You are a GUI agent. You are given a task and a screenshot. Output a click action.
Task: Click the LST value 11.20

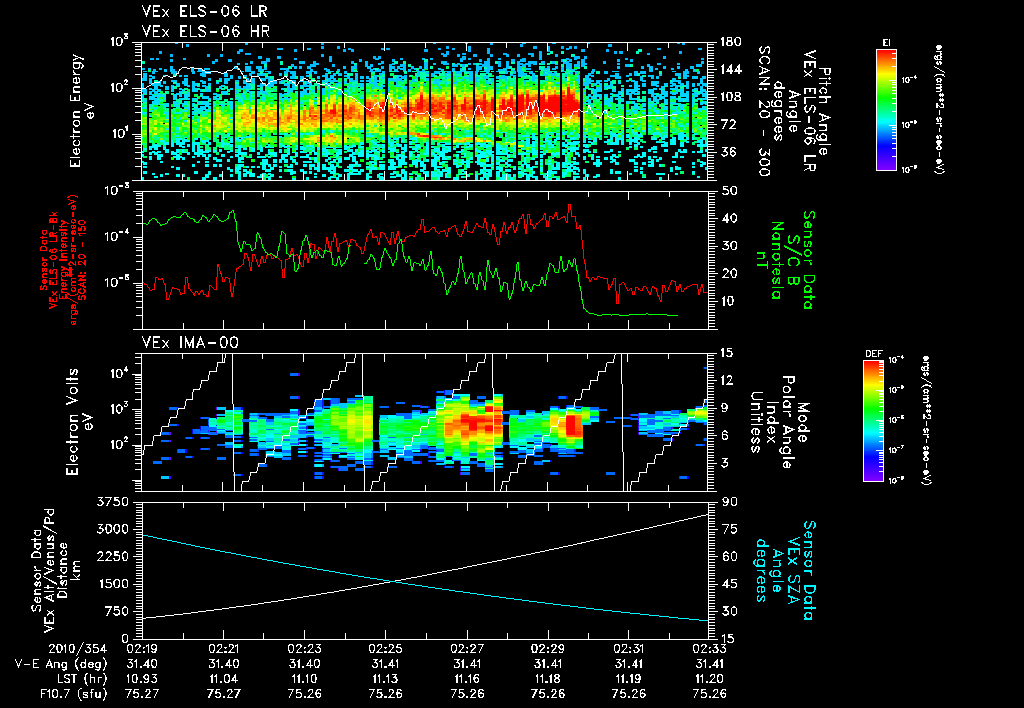[x=709, y=679]
